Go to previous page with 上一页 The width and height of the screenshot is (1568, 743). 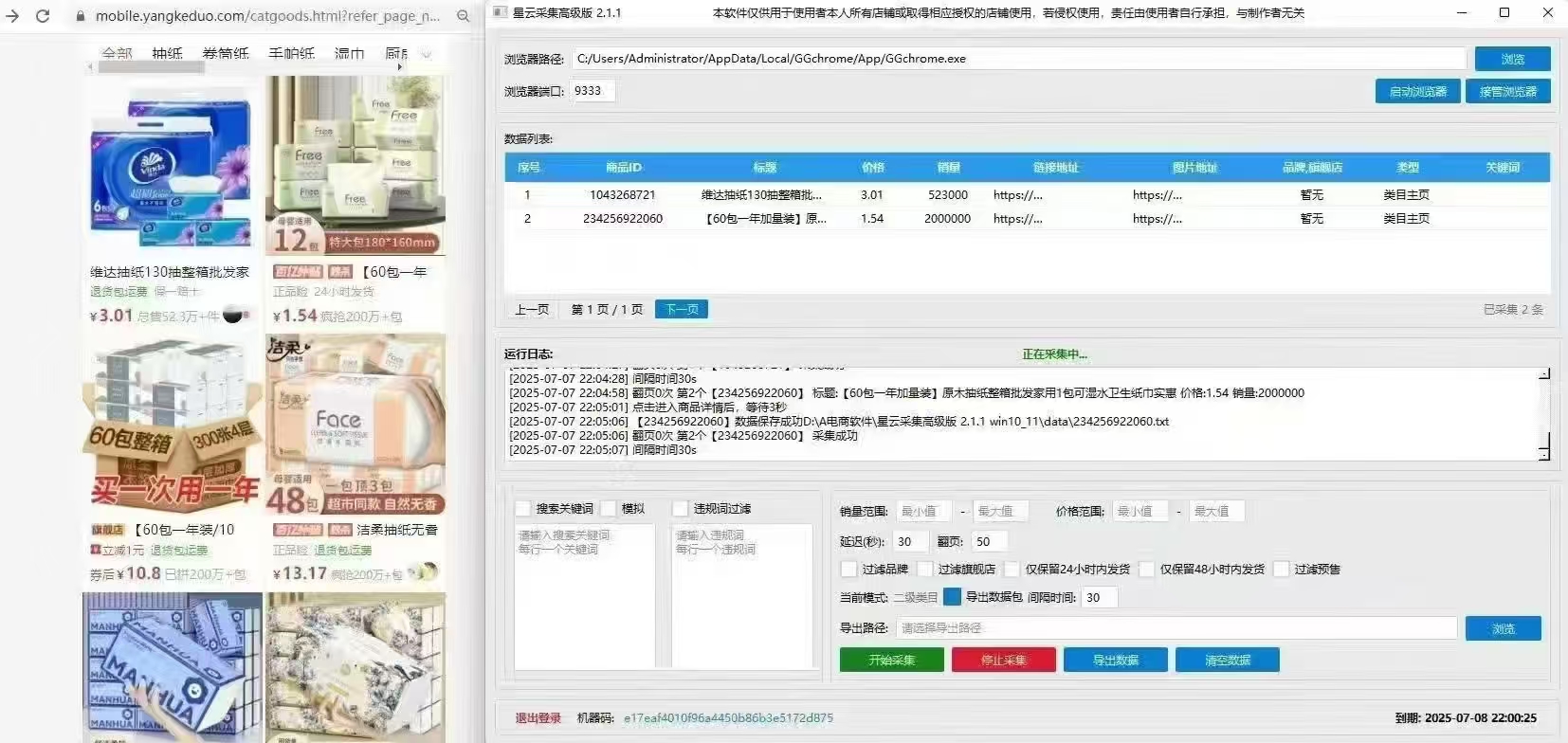click(x=532, y=310)
